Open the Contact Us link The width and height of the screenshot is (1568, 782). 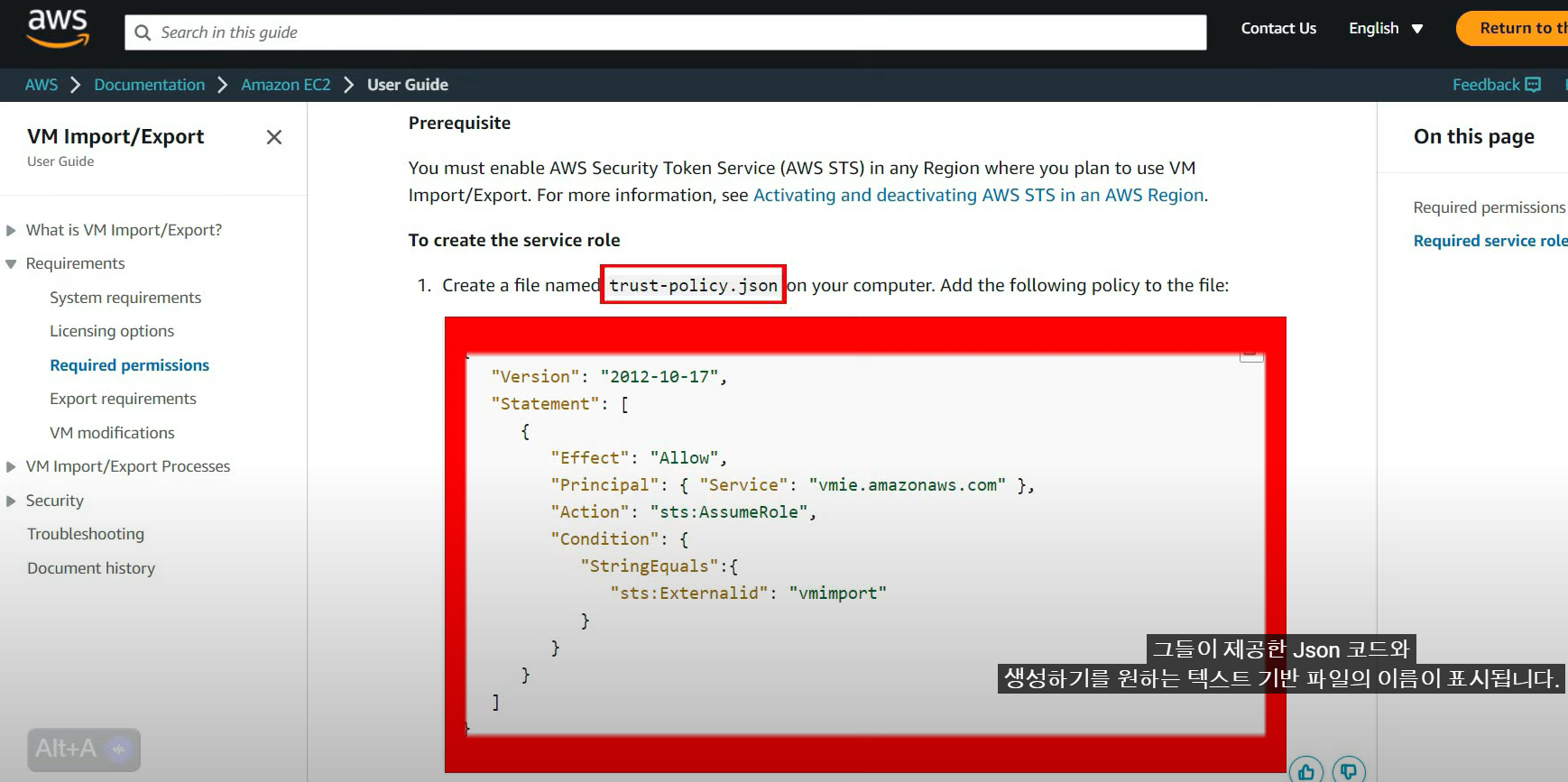[x=1278, y=29]
